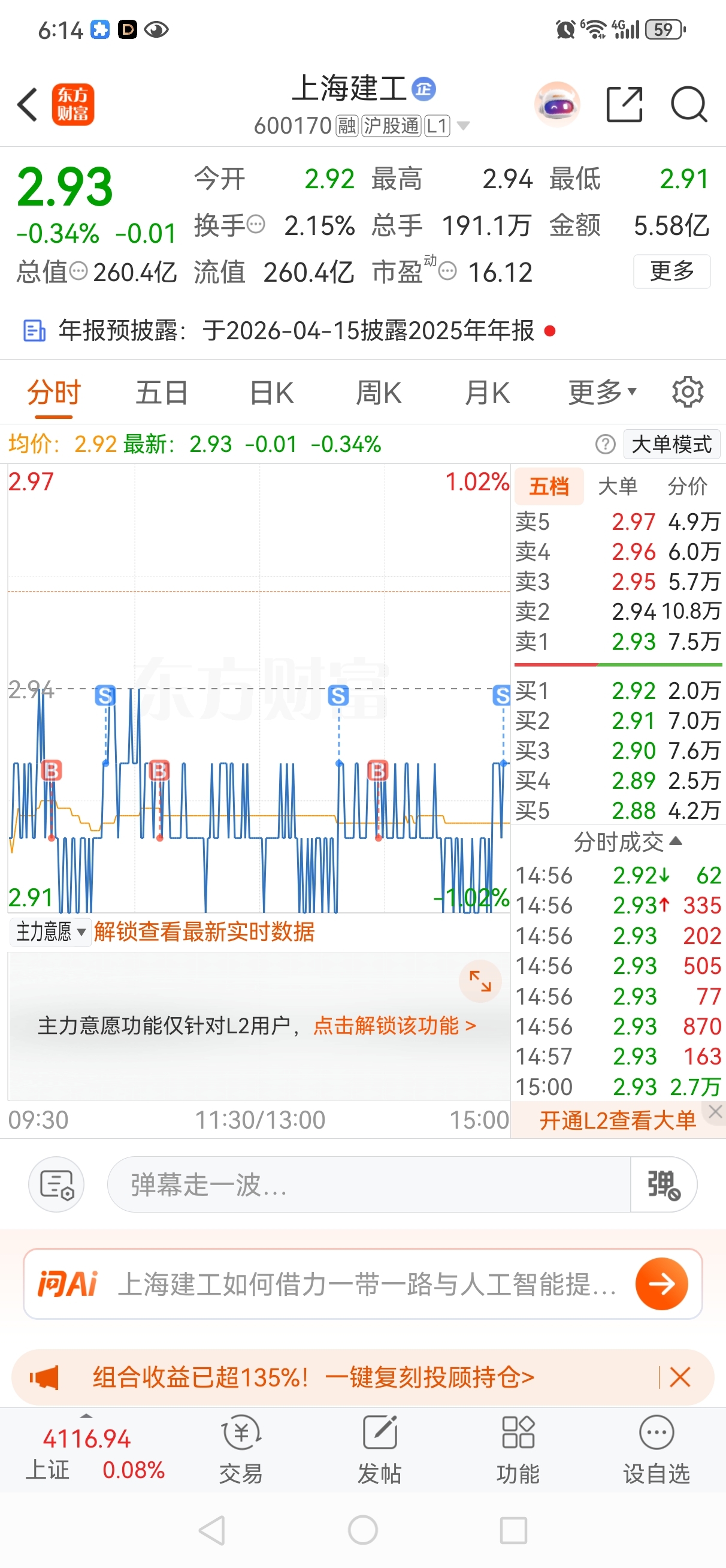This screenshot has width=726, height=1568.
Task: Open the search magnifier icon
Action: point(689,105)
